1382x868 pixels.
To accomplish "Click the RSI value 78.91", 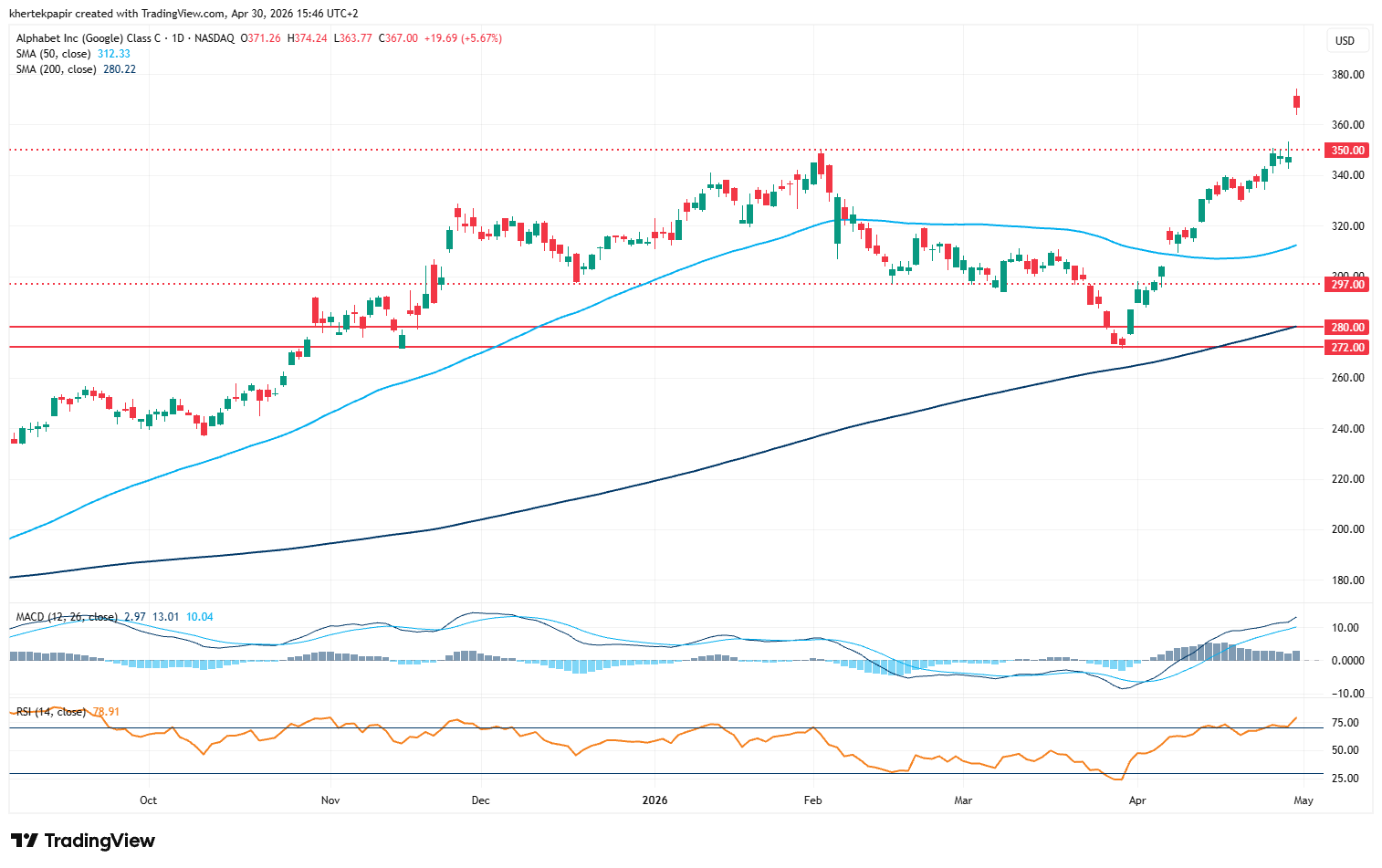I will pyautogui.click(x=106, y=712).
